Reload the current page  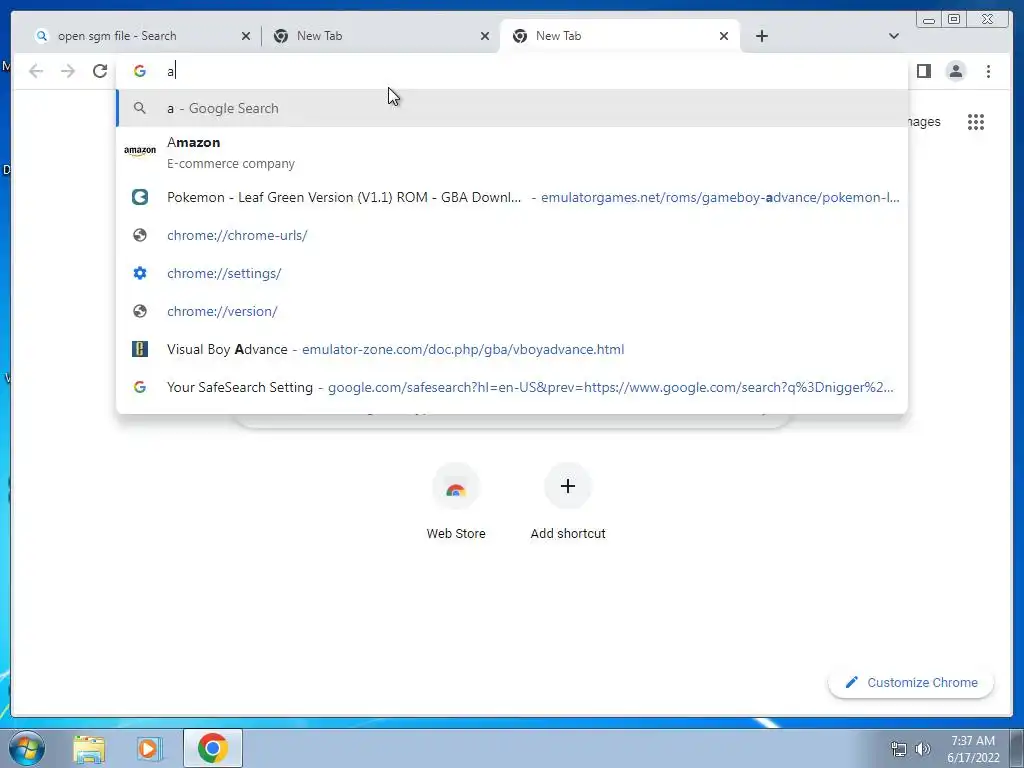[100, 71]
